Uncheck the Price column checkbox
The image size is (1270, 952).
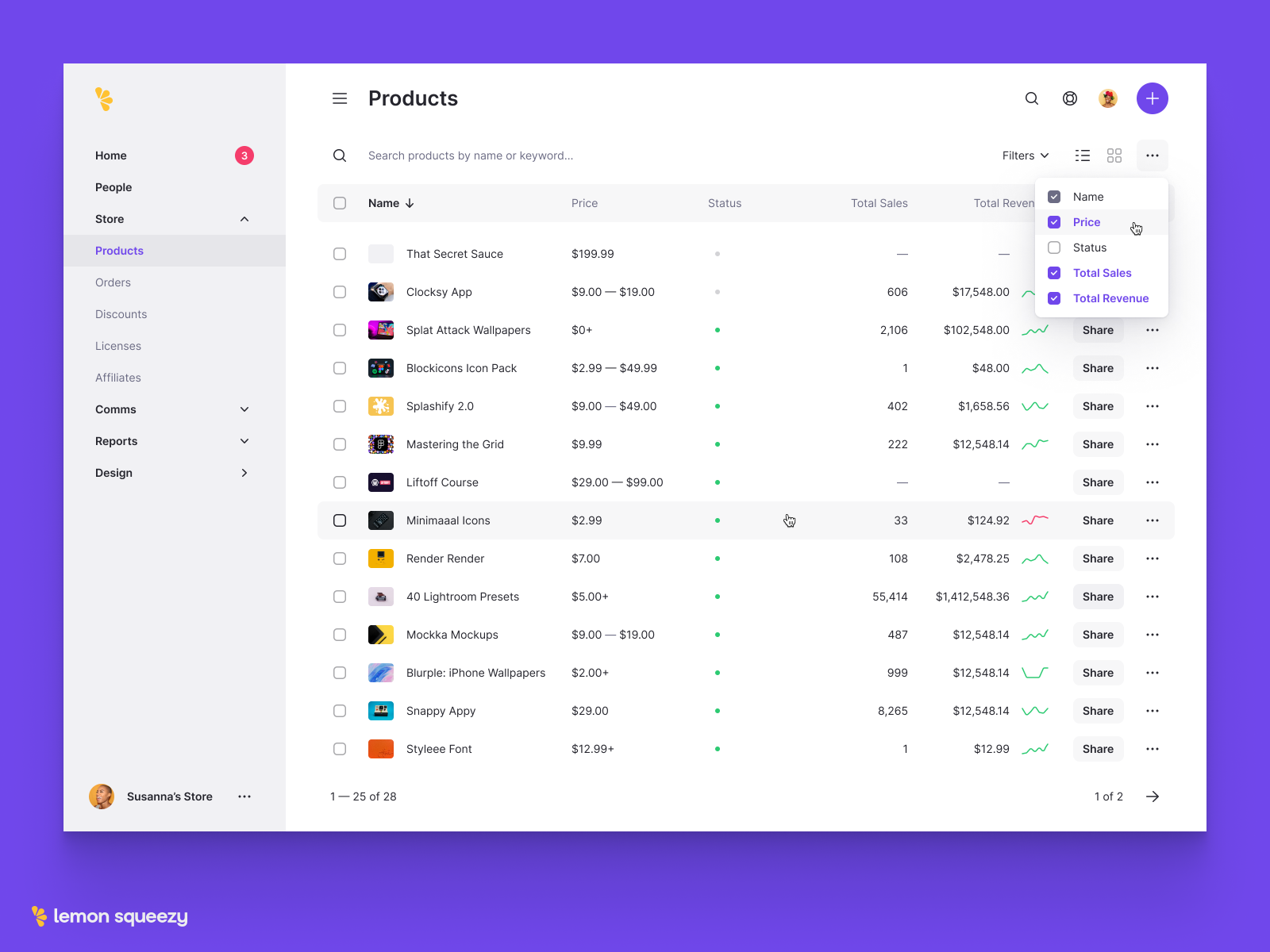[x=1054, y=222]
